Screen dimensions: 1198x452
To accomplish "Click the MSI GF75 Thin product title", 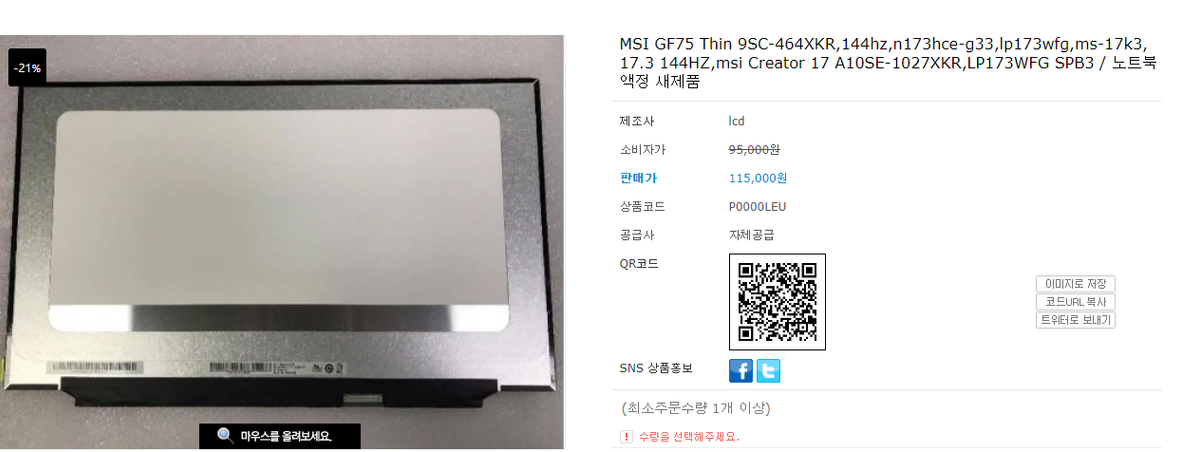I will pos(887,63).
